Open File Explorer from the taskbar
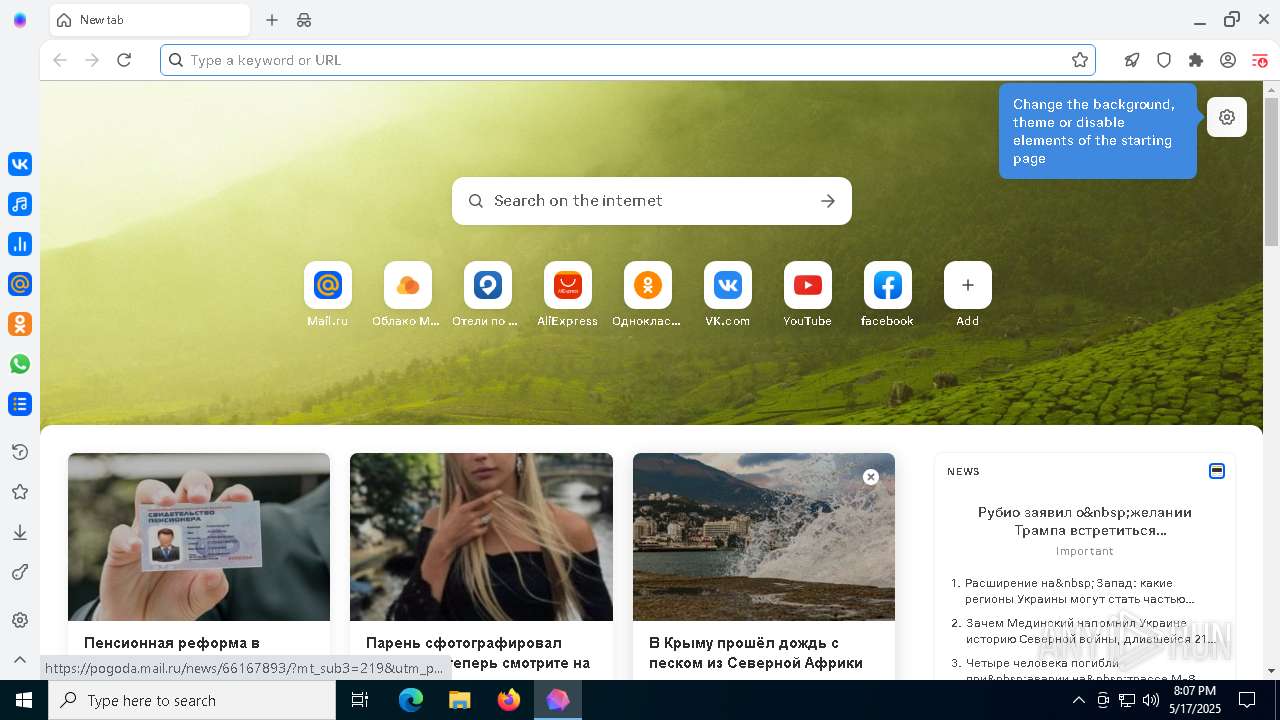The width and height of the screenshot is (1280, 720). click(460, 700)
